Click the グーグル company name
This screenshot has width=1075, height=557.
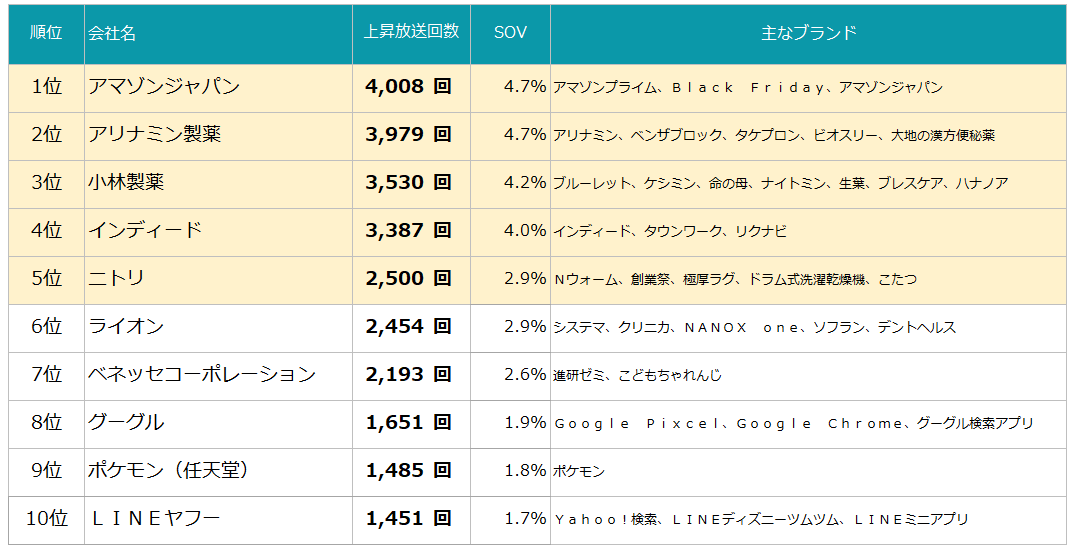126,423
